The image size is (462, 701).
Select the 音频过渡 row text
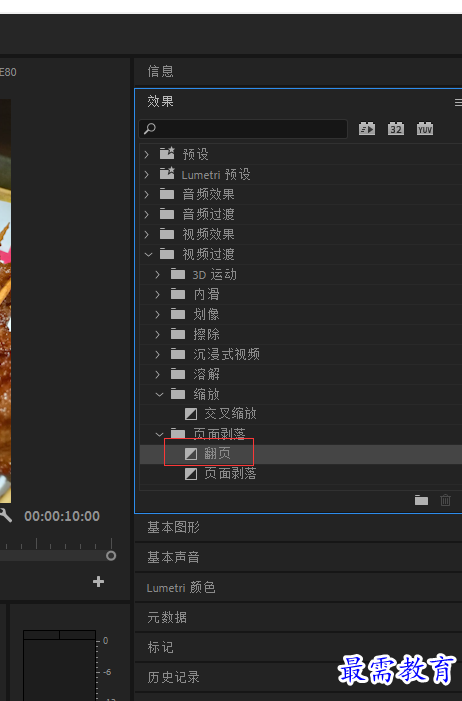click(x=208, y=214)
